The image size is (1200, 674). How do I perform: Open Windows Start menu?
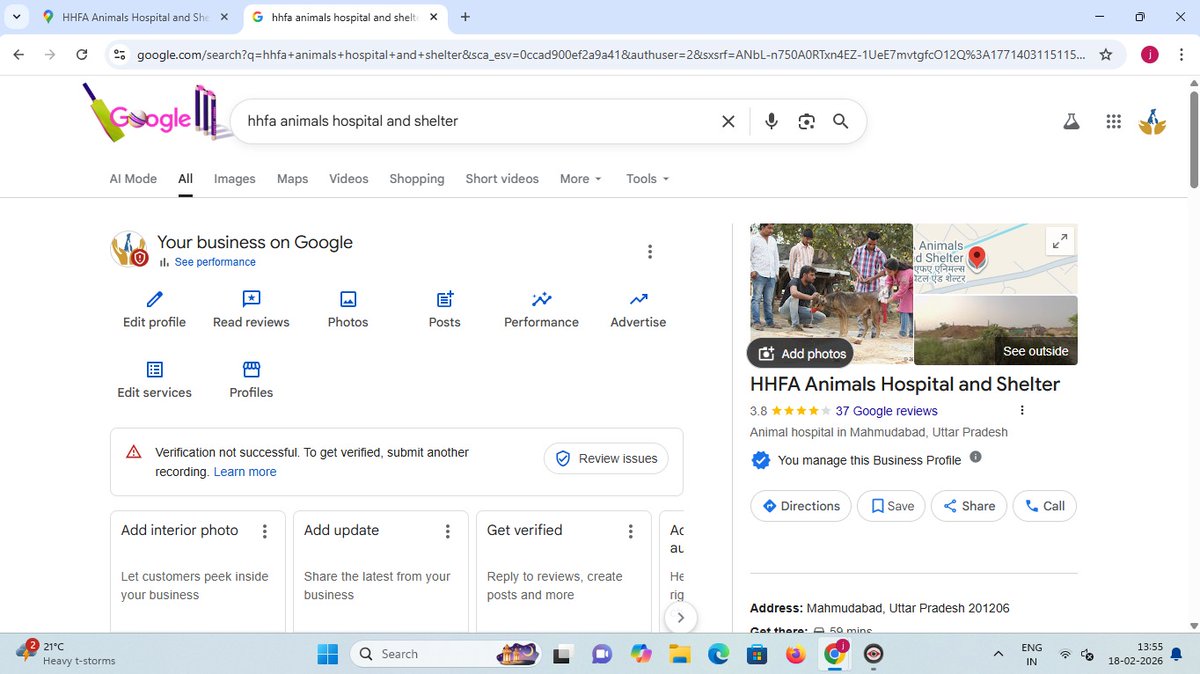(x=328, y=654)
